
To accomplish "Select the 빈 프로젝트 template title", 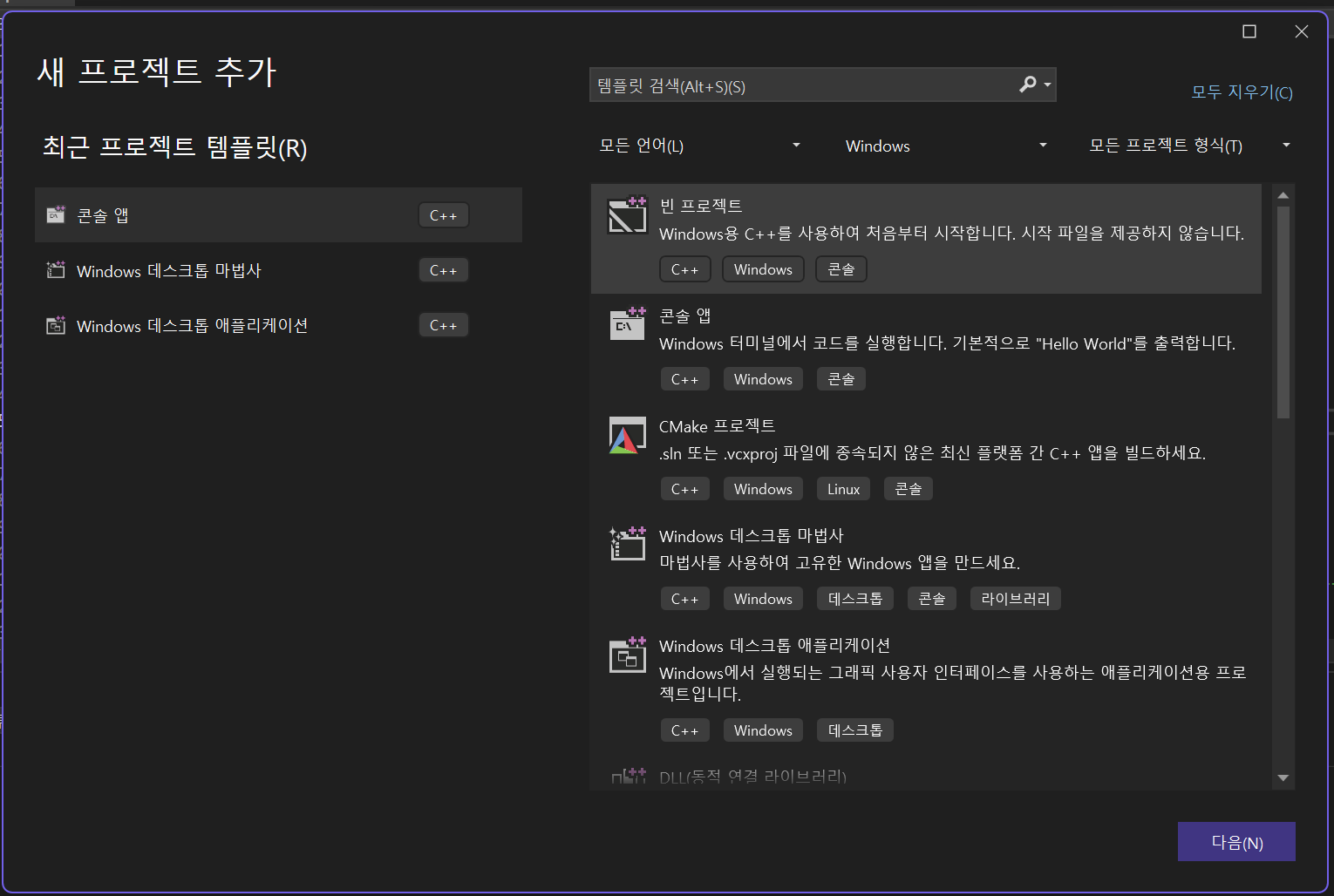I will [701, 206].
